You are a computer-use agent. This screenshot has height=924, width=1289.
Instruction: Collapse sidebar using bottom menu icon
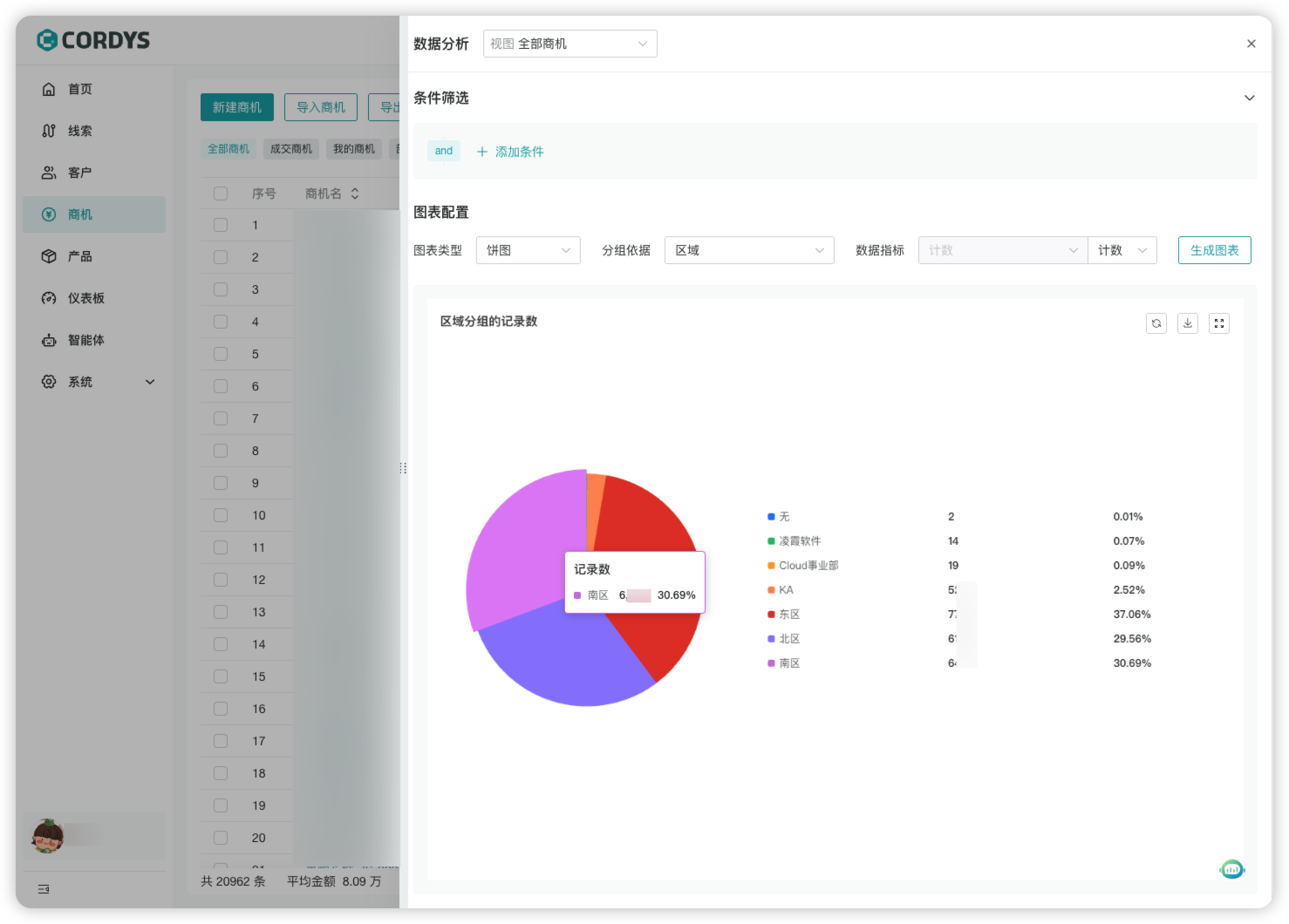(44, 889)
